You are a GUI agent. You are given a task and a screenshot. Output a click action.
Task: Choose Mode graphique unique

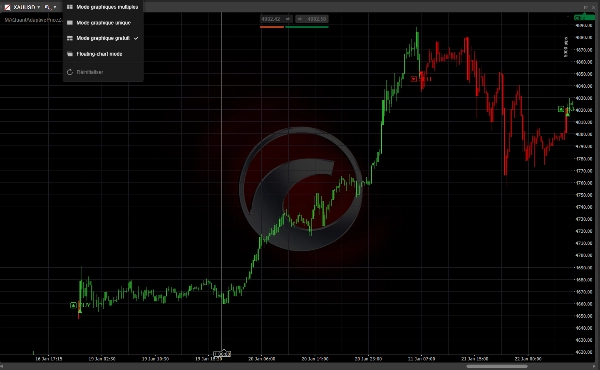click(103, 23)
